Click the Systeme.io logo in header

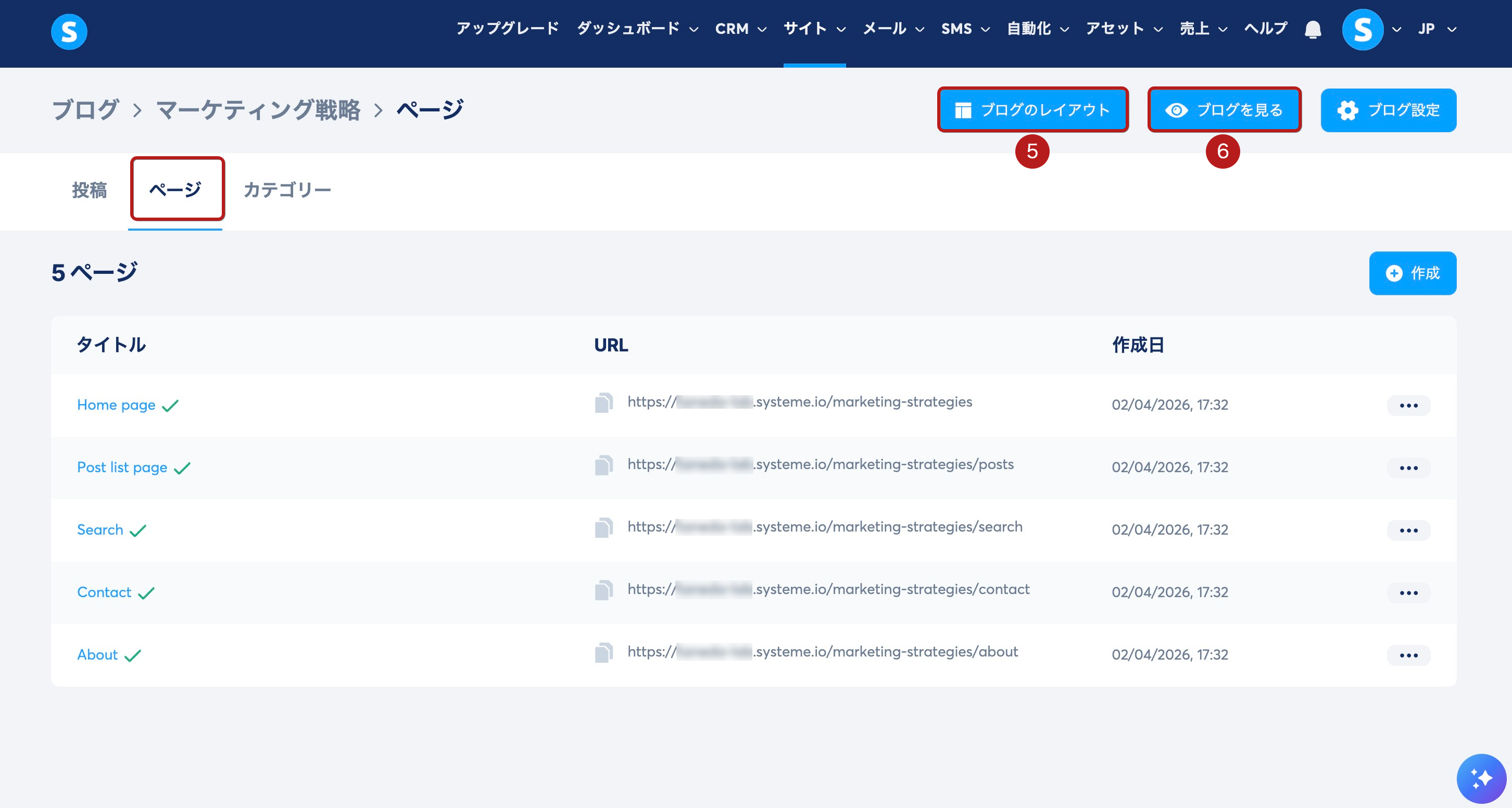point(69,32)
